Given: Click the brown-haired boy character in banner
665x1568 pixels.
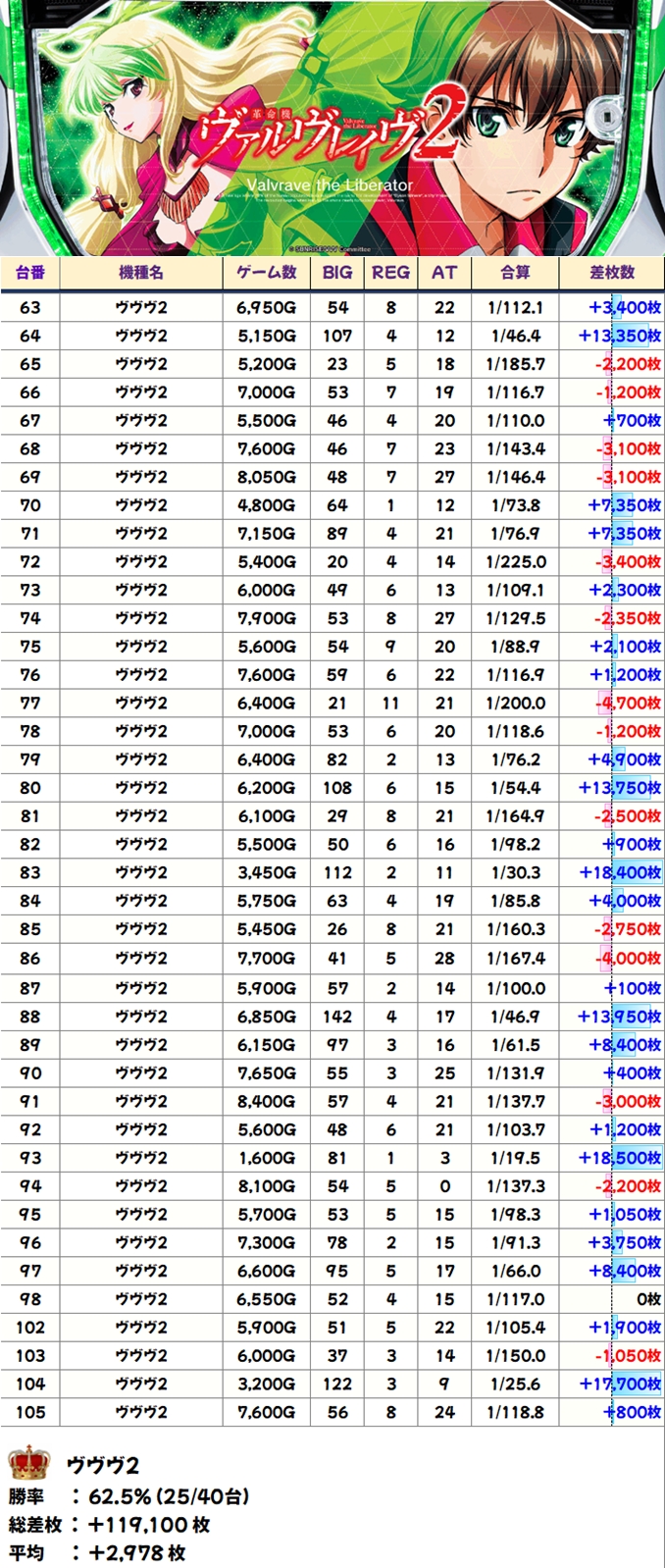Looking at the screenshot, I should coord(535,137).
